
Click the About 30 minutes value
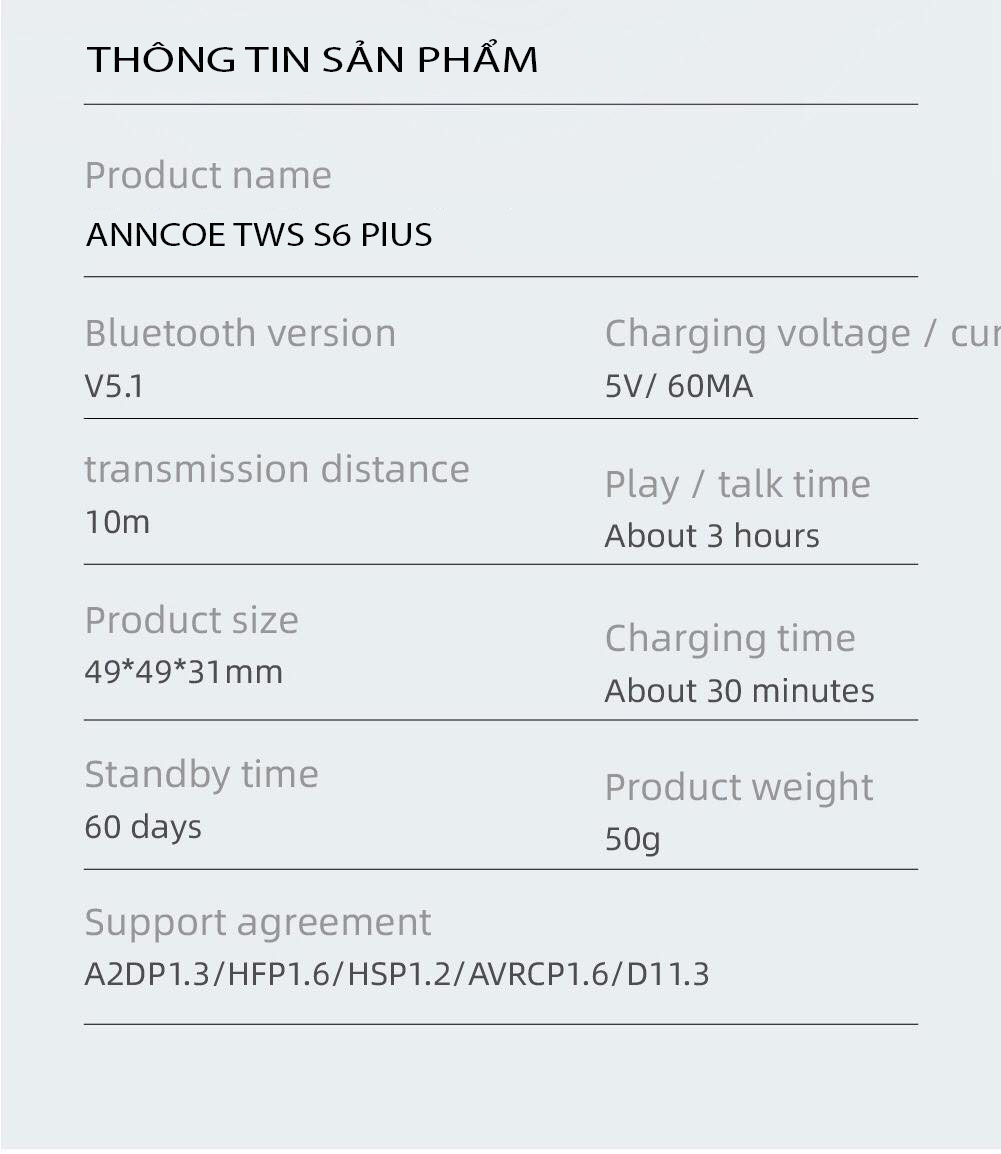point(740,691)
